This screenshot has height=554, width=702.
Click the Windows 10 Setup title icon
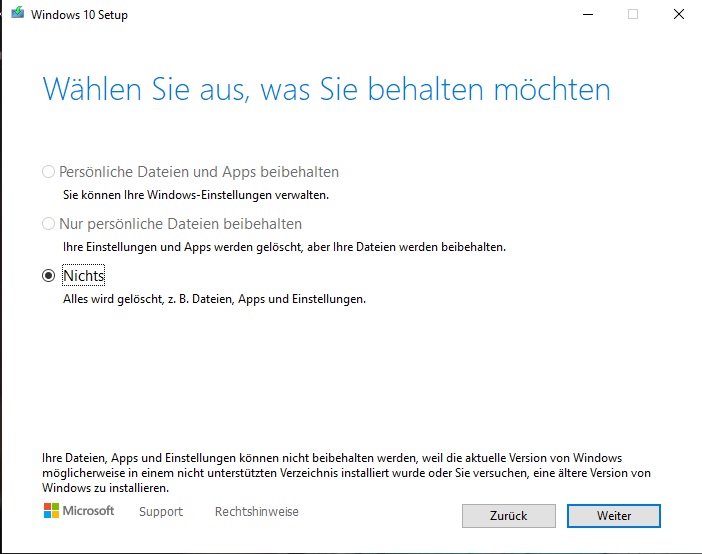click(17, 13)
